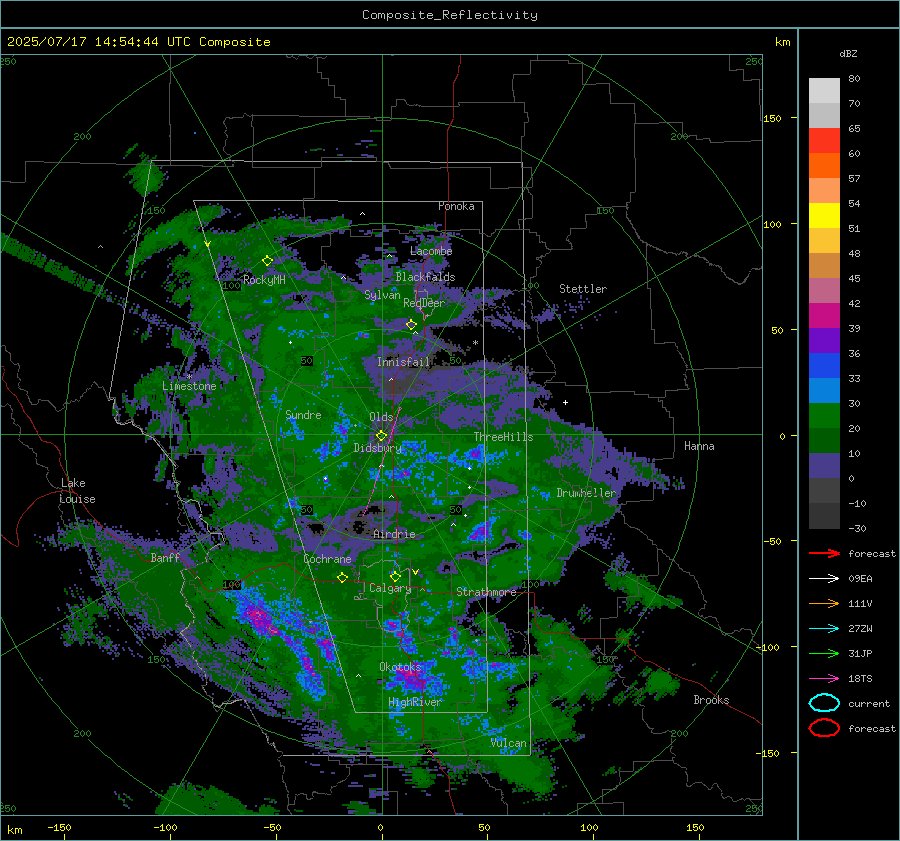Click the yellow diamond marker above Calgary
This screenshot has width=900, height=841.
tap(395, 576)
